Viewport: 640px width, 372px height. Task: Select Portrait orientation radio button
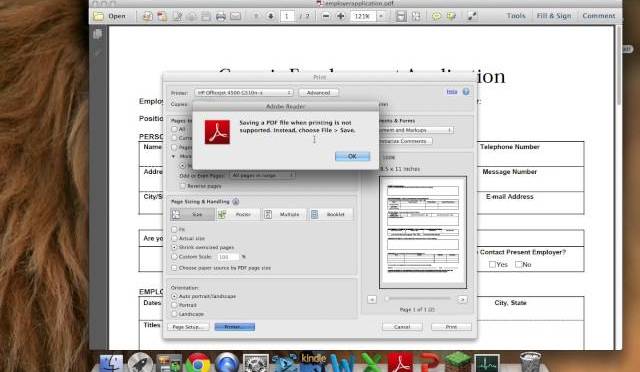coord(174,305)
